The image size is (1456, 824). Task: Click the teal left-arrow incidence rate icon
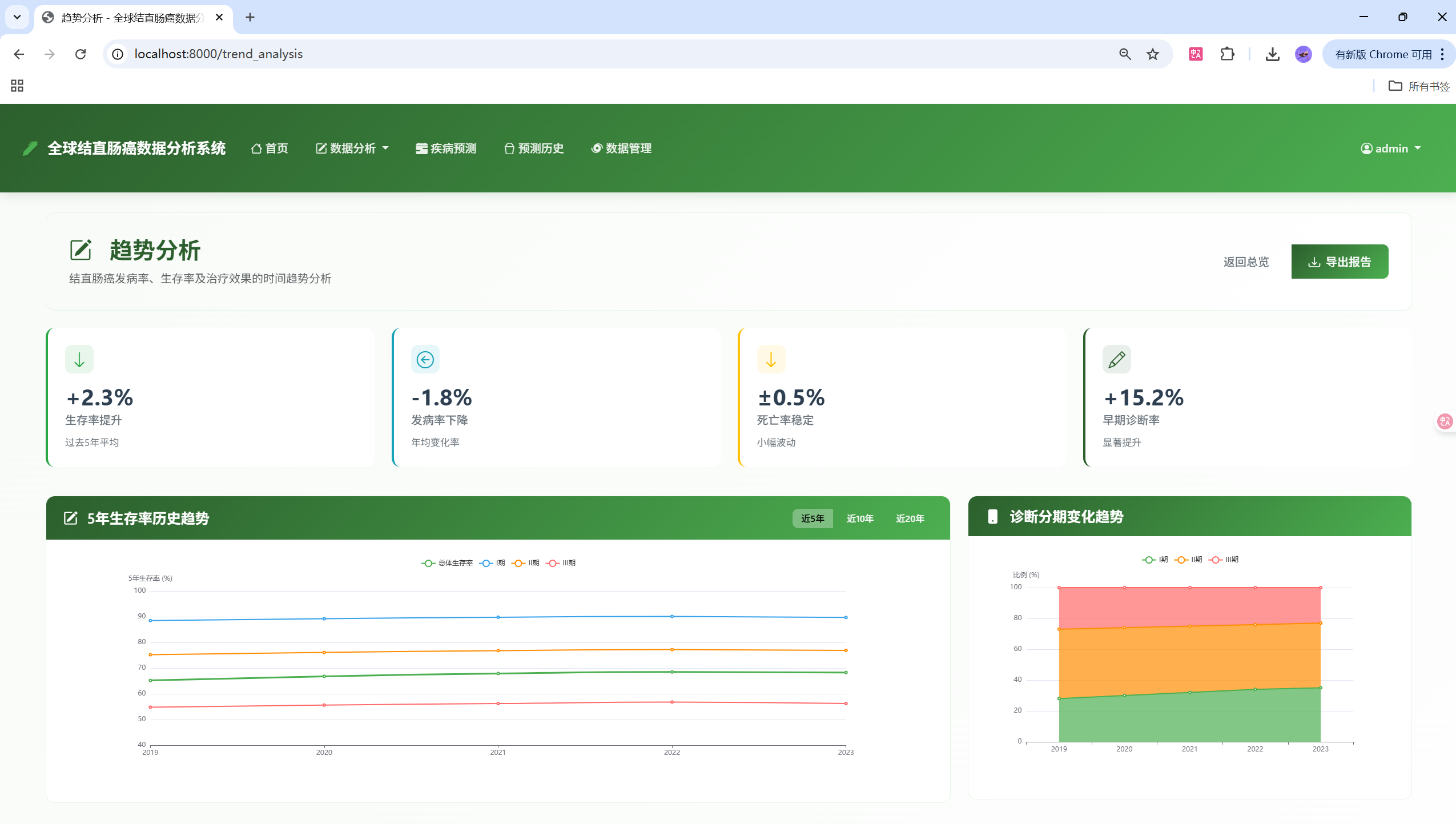pos(425,359)
